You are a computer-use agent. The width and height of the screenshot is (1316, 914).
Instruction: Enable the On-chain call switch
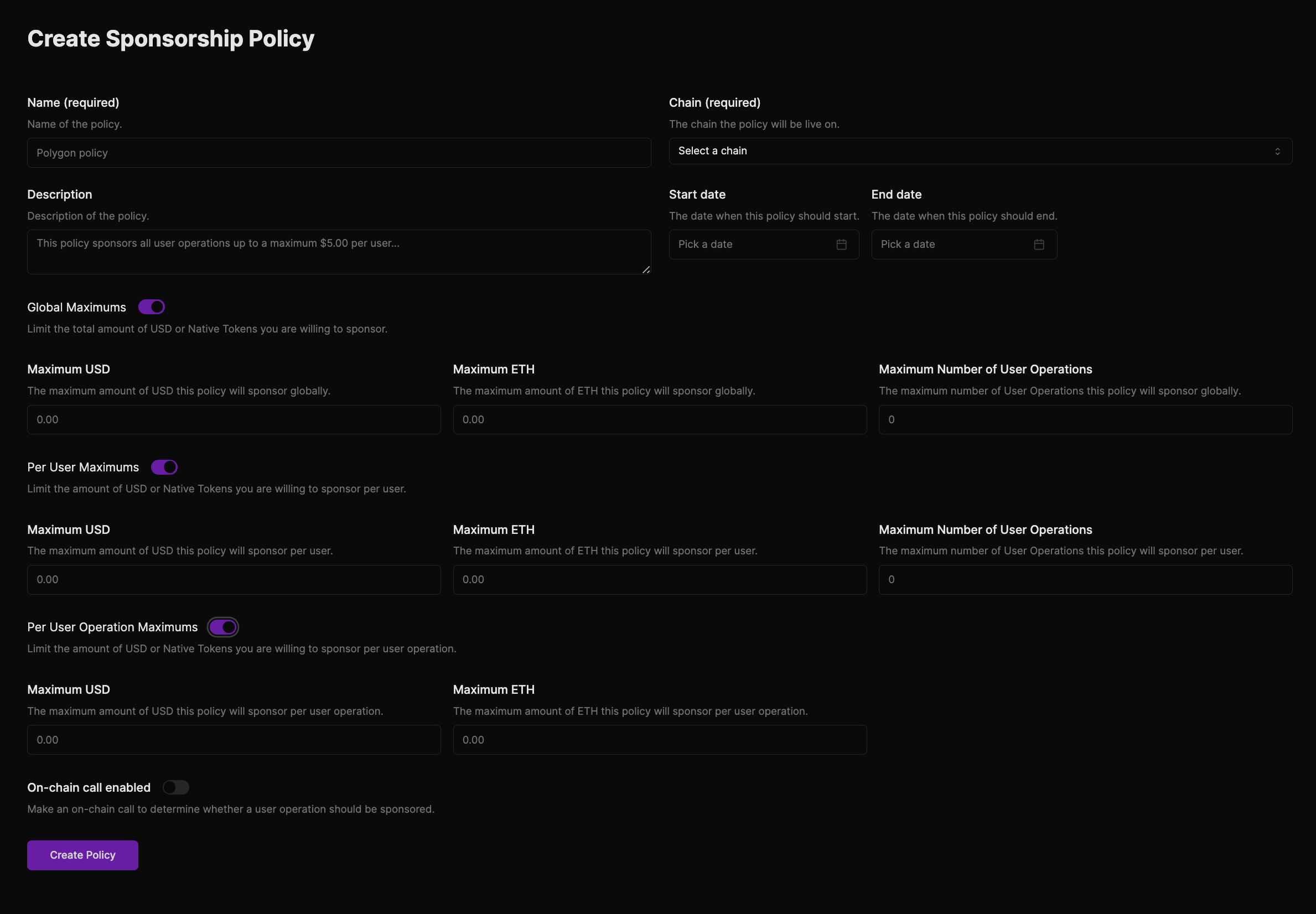pyautogui.click(x=176, y=787)
